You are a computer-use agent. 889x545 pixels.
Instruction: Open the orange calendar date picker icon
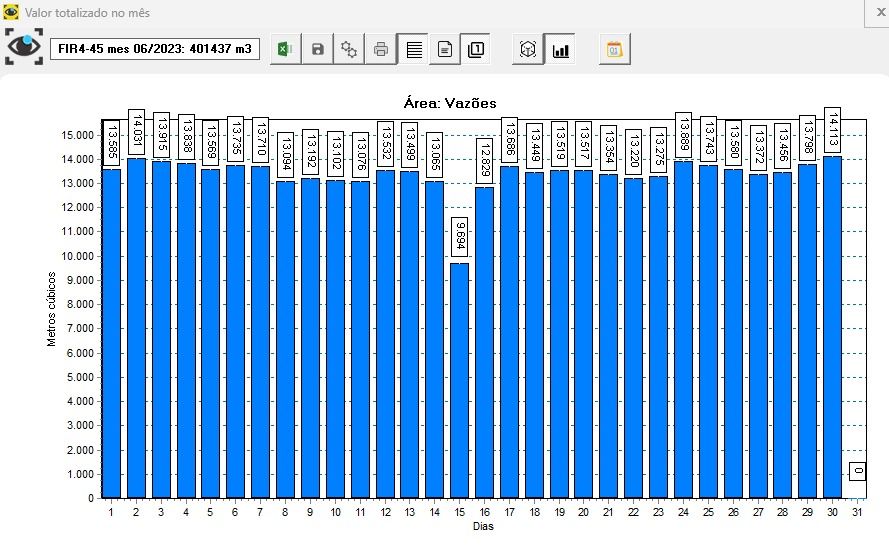pos(615,49)
